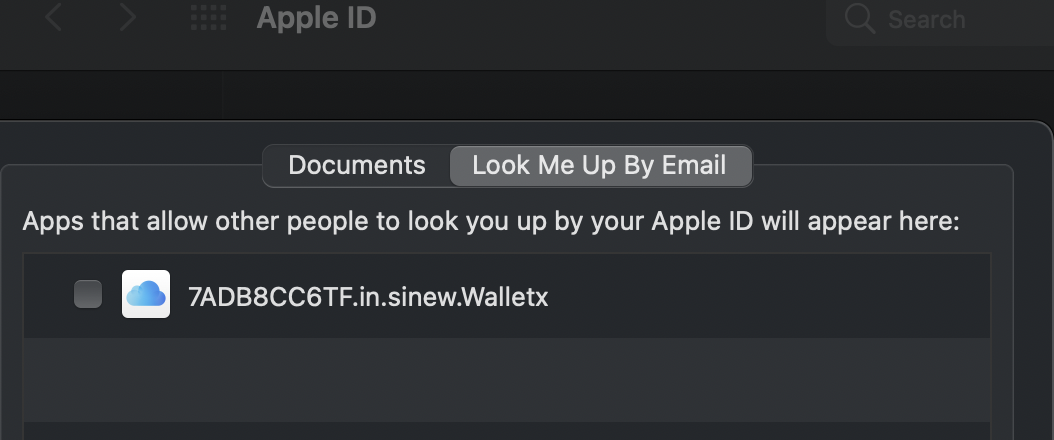Click the space between chevrons and grid icon
The width and height of the screenshot is (1054, 440).
tap(165, 18)
